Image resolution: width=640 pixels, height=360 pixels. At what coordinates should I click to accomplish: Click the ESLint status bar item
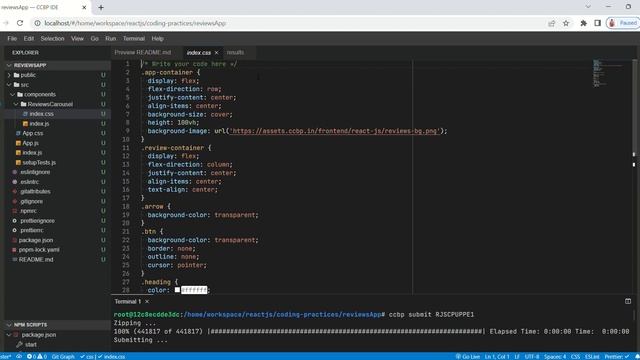592,356
